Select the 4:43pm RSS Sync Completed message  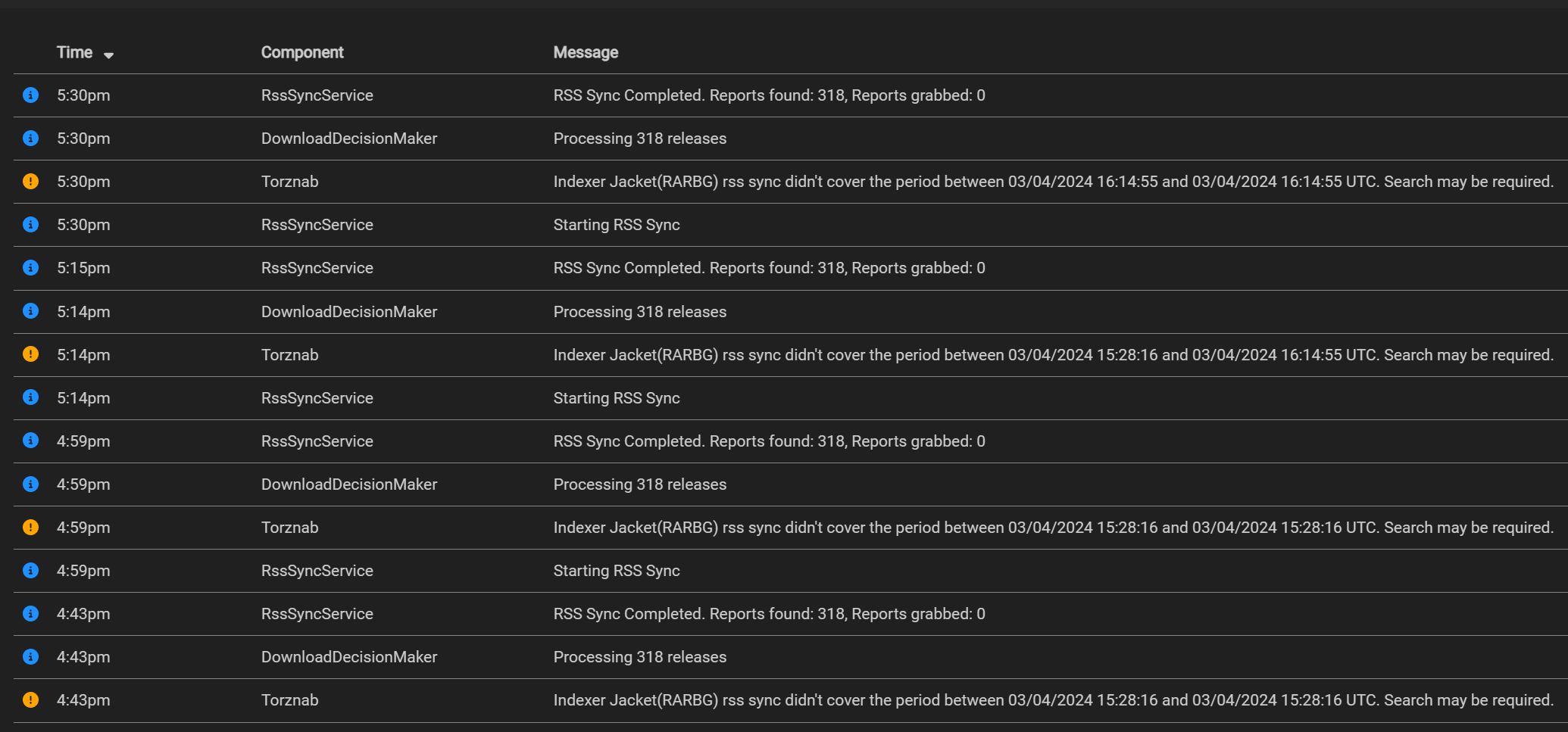[769, 614]
